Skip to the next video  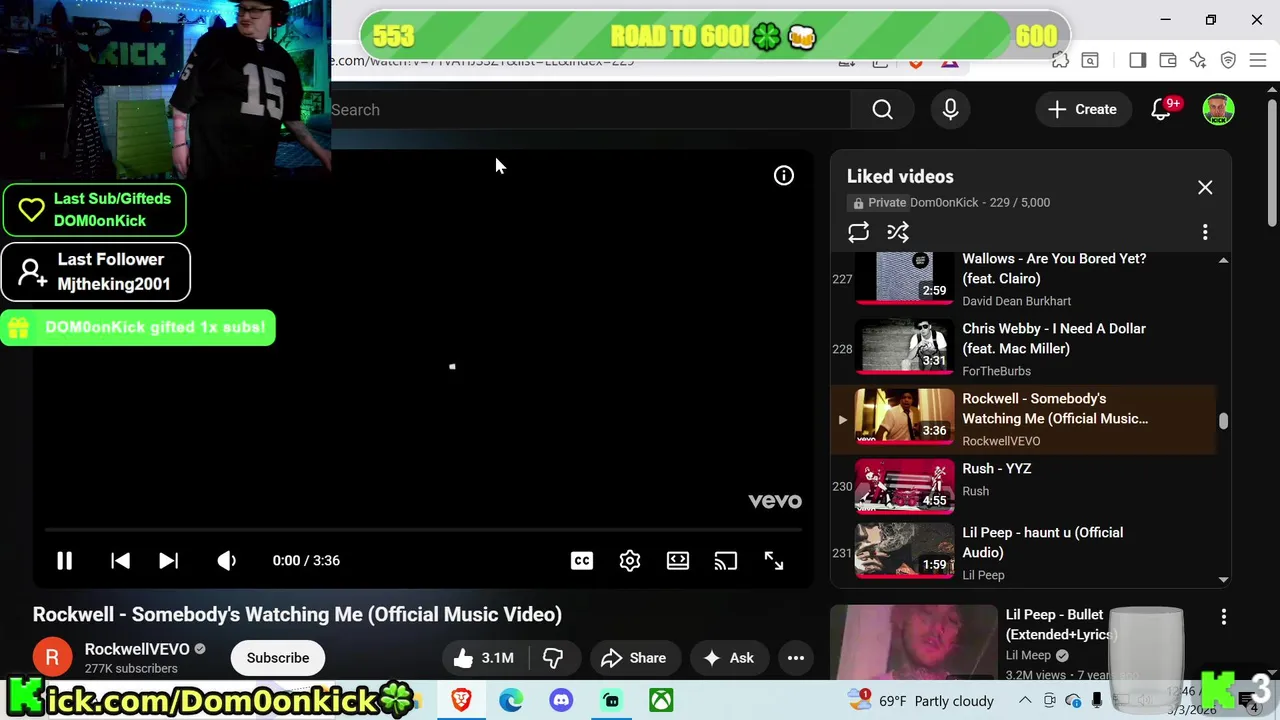click(x=168, y=561)
